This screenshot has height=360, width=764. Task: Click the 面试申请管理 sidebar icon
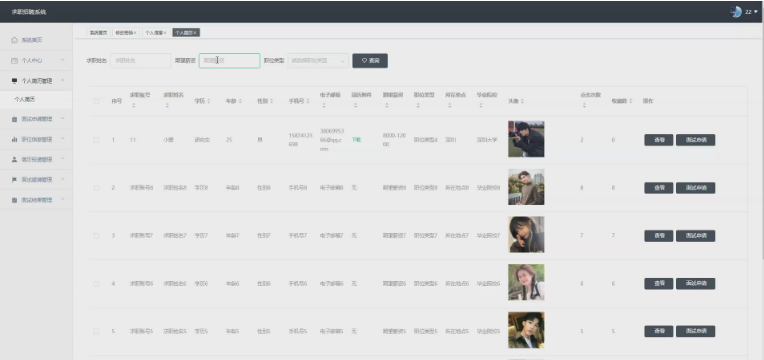[14, 119]
